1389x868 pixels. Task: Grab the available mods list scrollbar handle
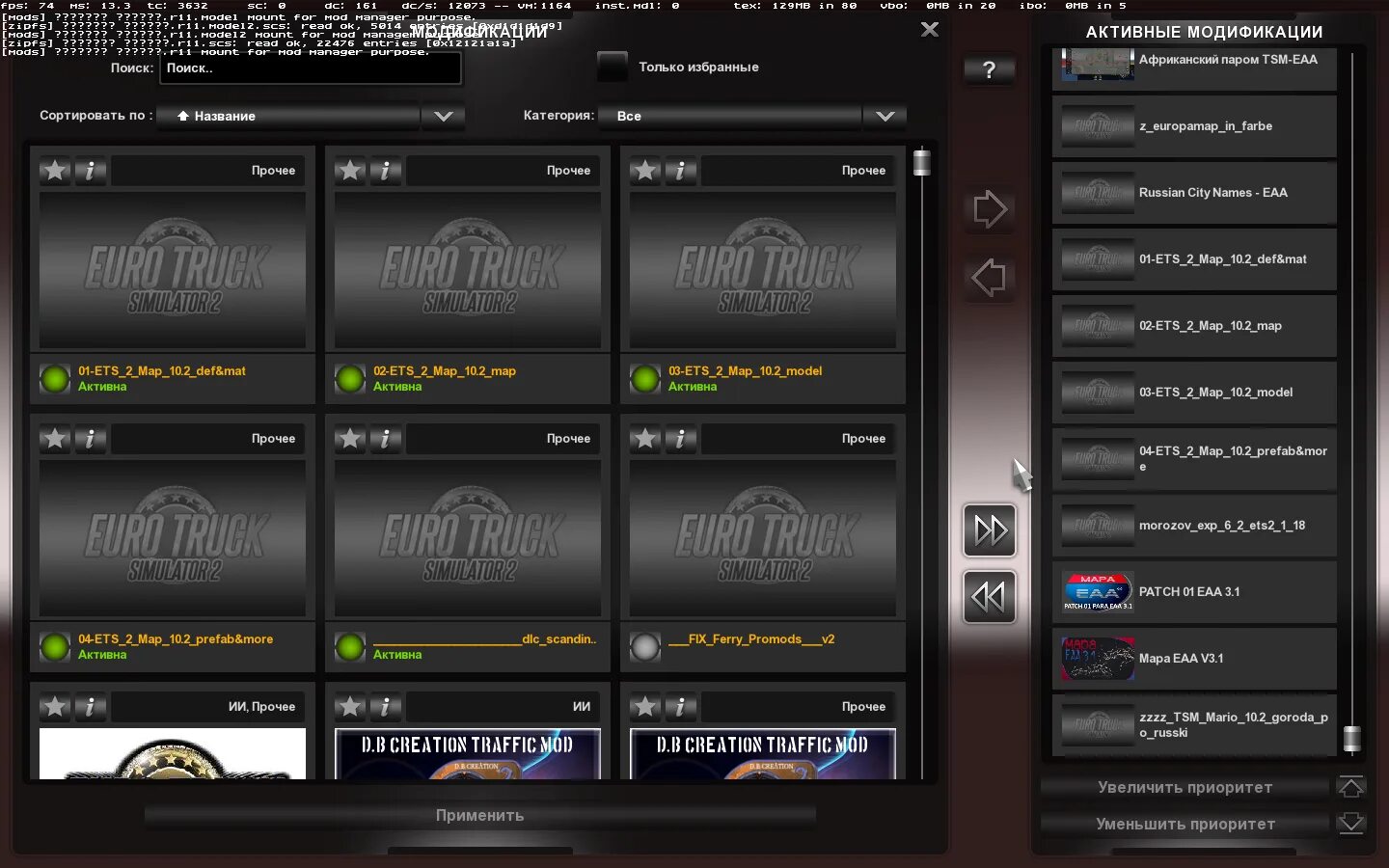922,162
